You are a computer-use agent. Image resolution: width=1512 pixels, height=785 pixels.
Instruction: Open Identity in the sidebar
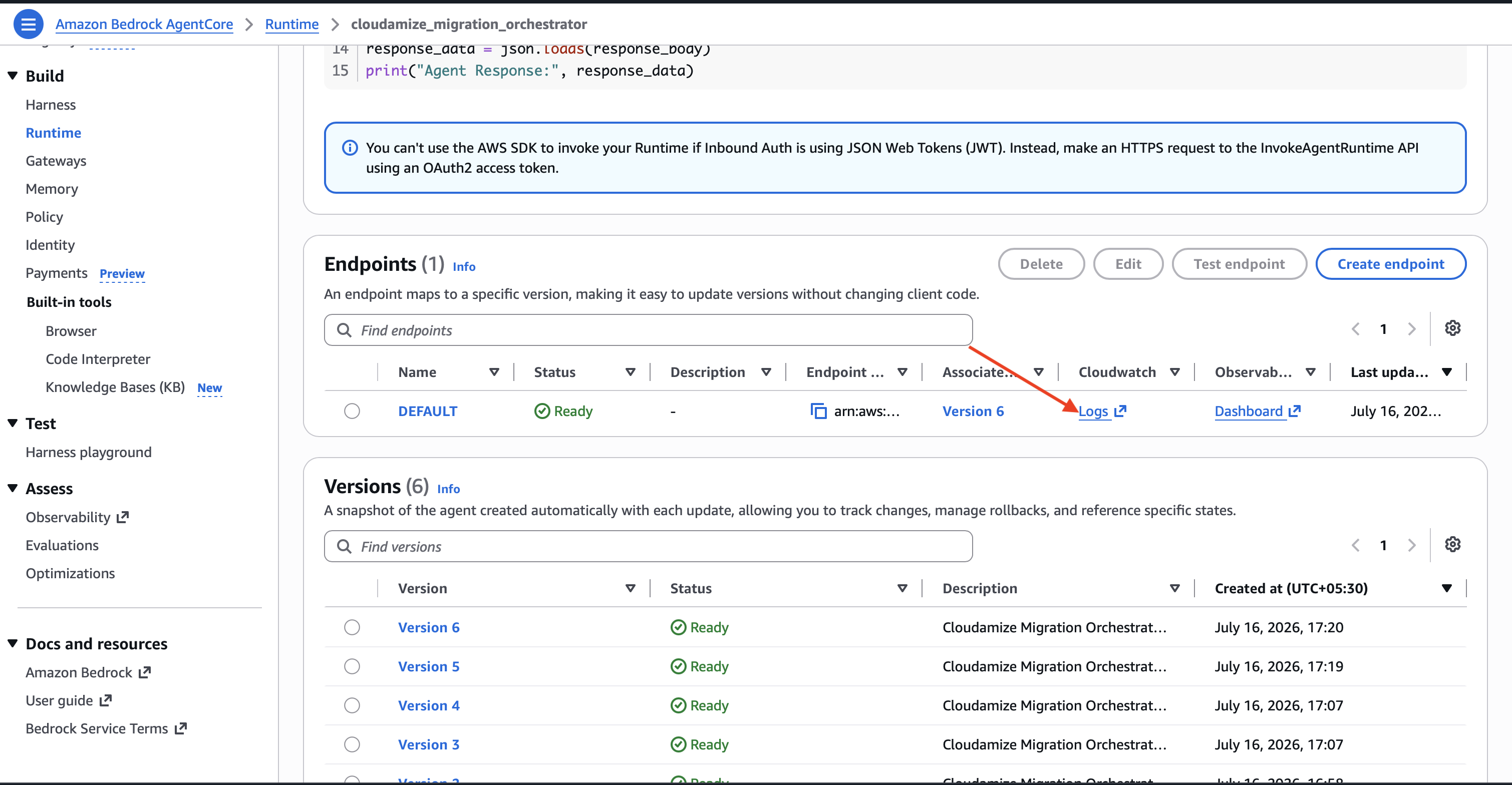[50, 245]
